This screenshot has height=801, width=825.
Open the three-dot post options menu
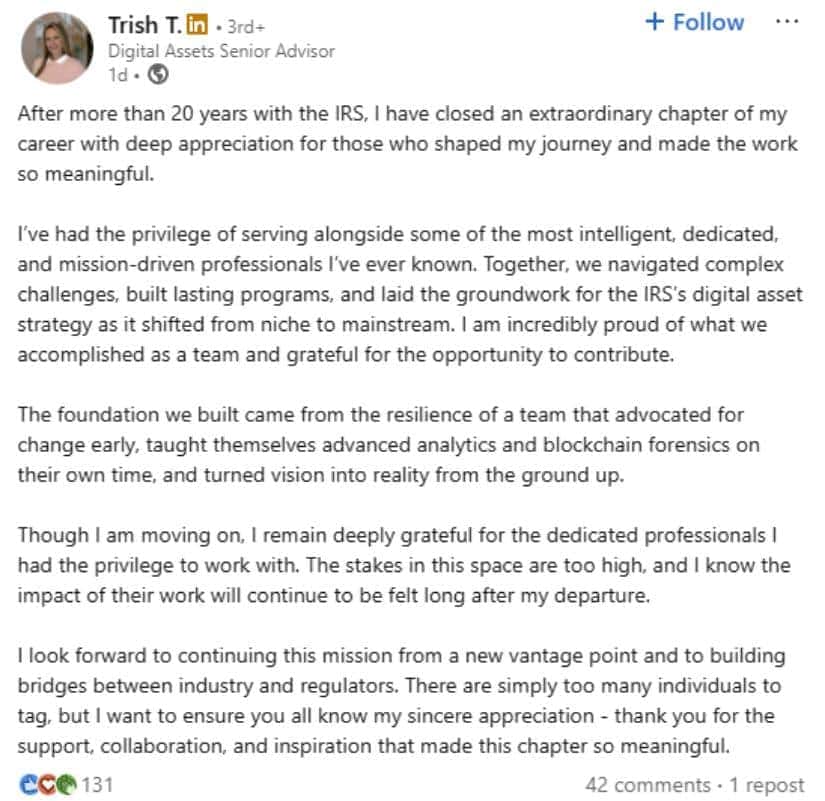(787, 22)
